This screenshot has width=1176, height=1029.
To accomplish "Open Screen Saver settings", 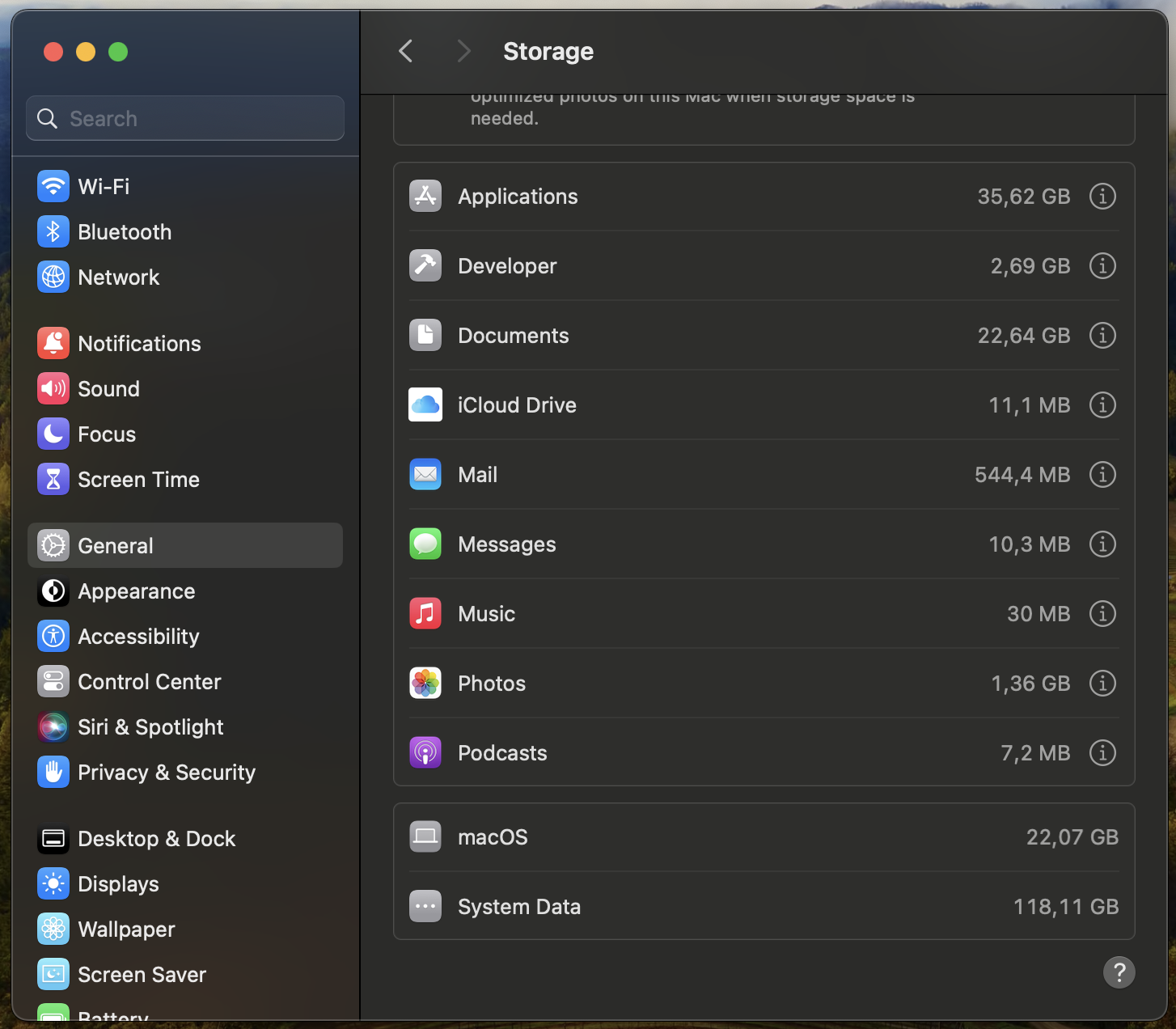I will click(x=185, y=974).
